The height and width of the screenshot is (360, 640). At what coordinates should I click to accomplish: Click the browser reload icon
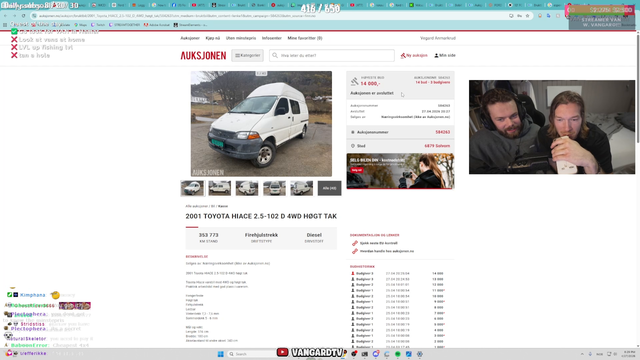[x=23, y=16]
